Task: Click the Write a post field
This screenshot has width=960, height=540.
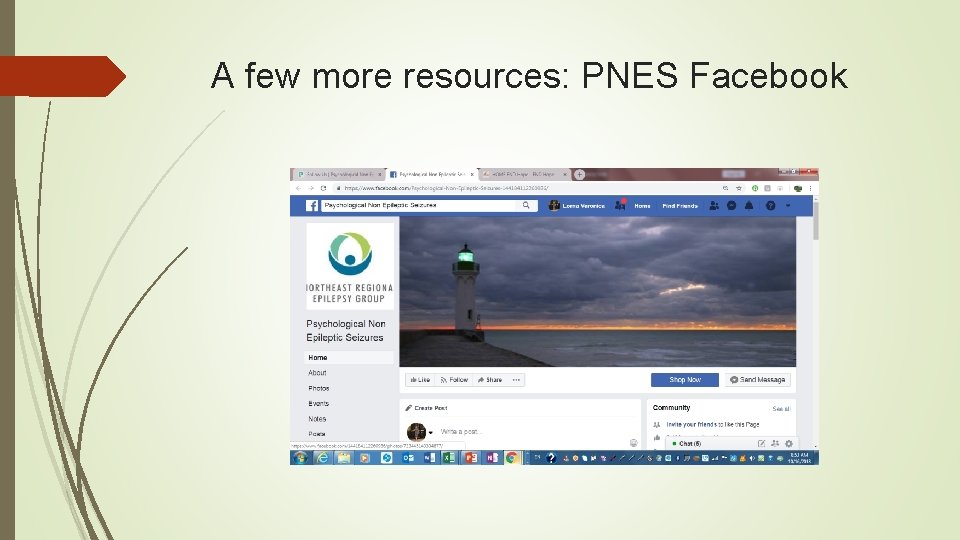Action: pyautogui.click(x=460, y=432)
